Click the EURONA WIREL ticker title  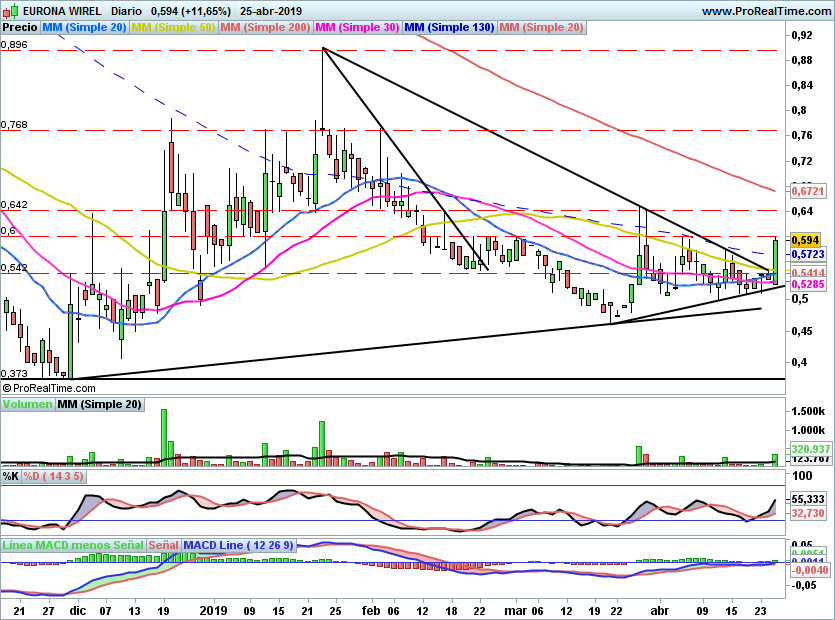click(62, 11)
